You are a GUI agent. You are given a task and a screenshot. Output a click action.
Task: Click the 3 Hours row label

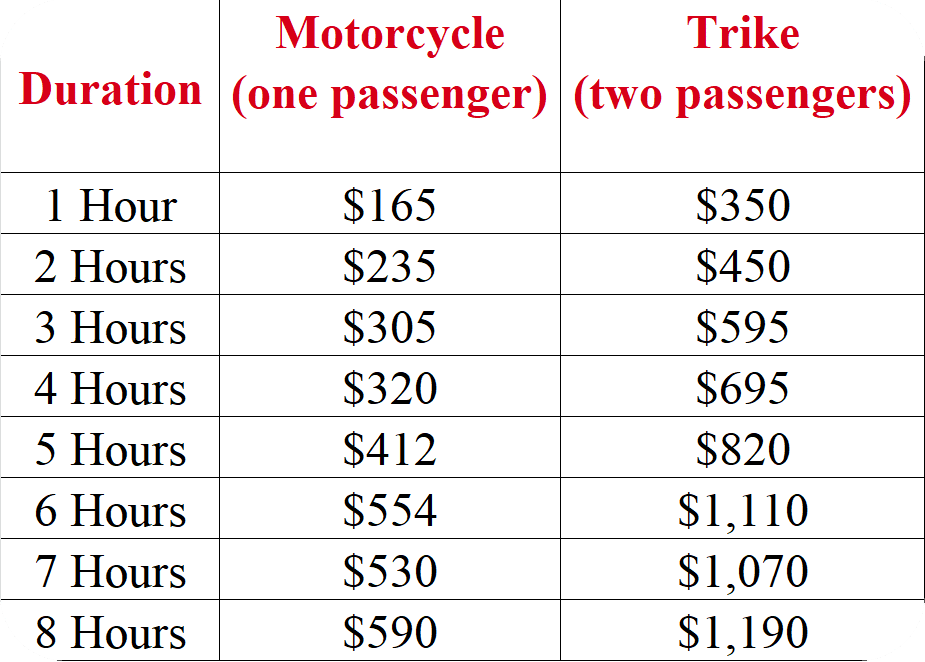(110, 328)
